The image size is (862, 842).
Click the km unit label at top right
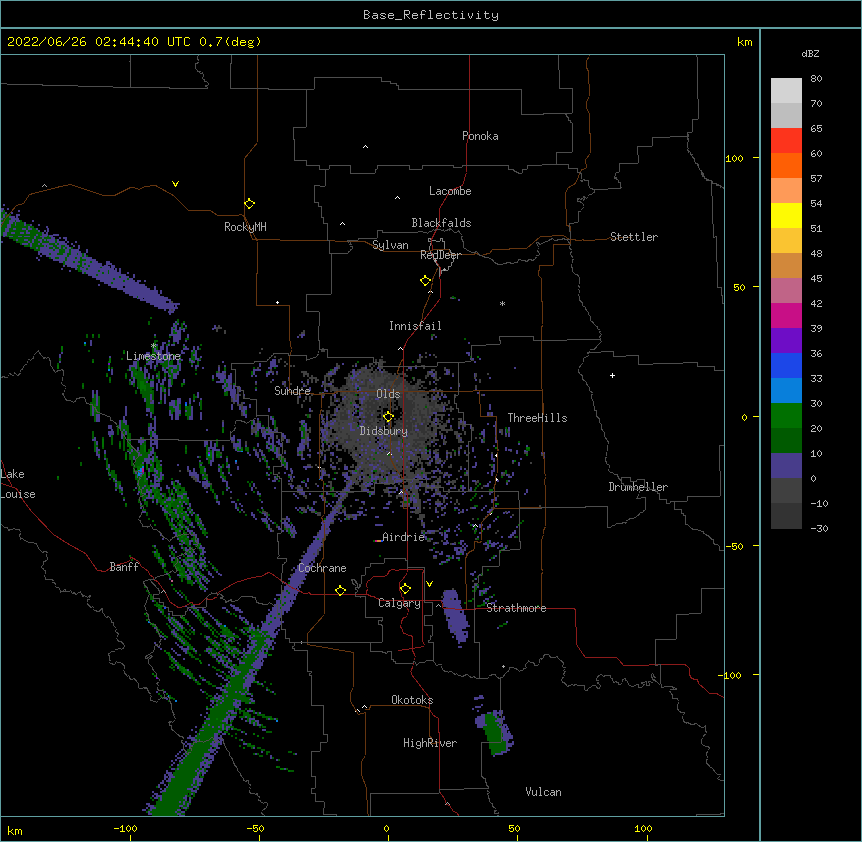pyautogui.click(x=744, y=42)
